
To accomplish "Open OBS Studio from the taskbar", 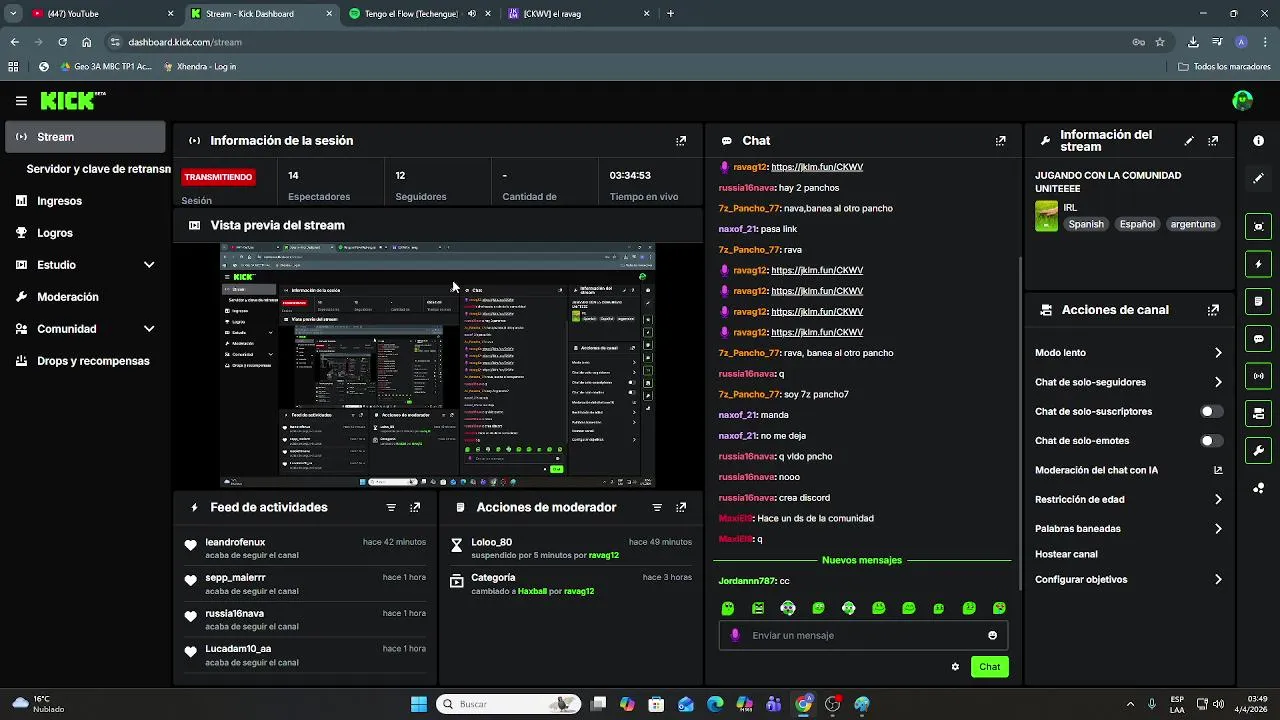I will (x=832, y=704).
